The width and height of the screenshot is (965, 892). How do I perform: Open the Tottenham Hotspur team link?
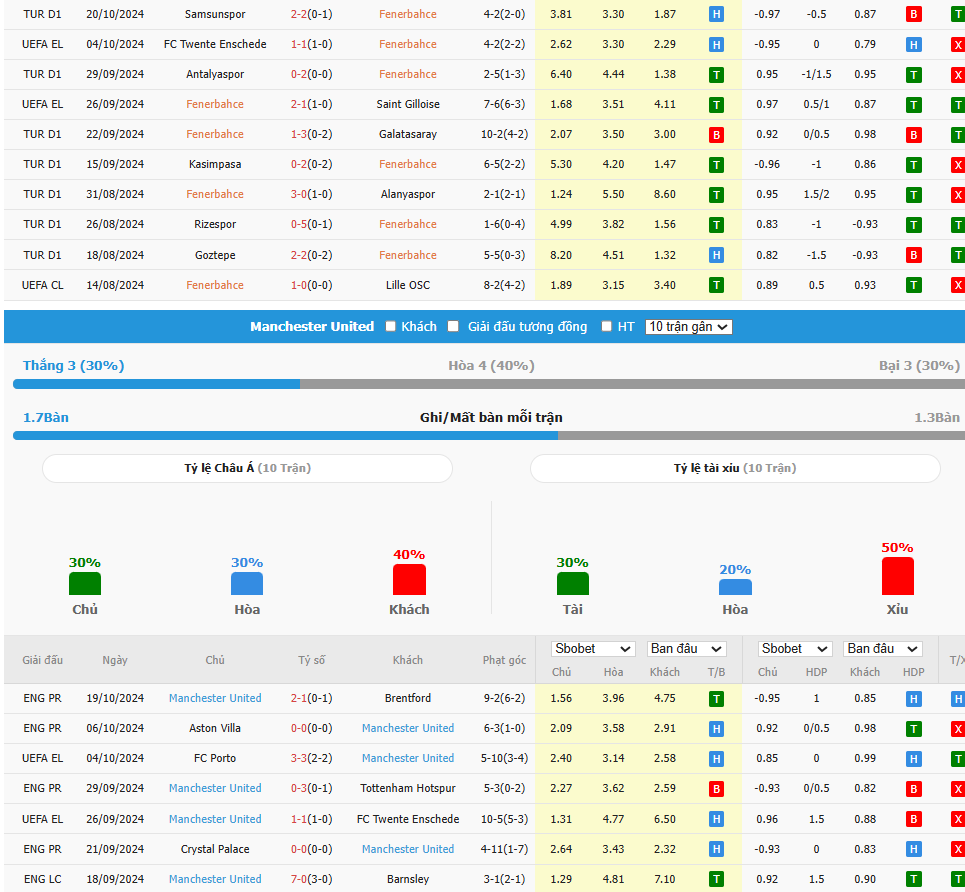(x=408, y=789)
